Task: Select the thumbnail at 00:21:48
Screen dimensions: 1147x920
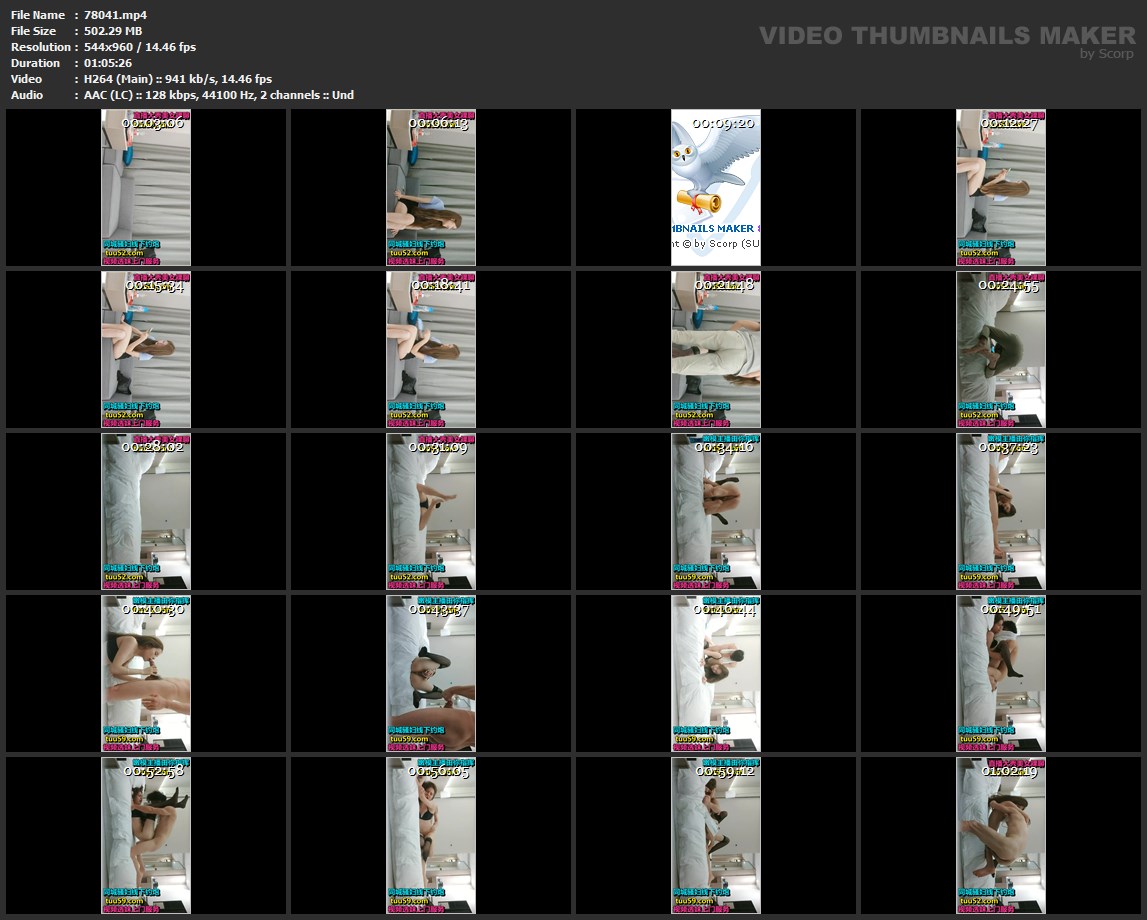Action: [x=715, y=349]
